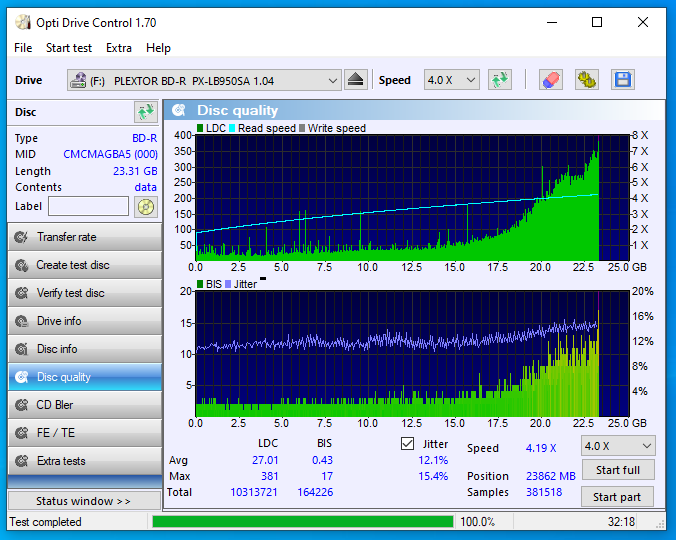Screen dimensions: 676x540
Task: Open the CD Bler test
Action: tap(85, 405)
